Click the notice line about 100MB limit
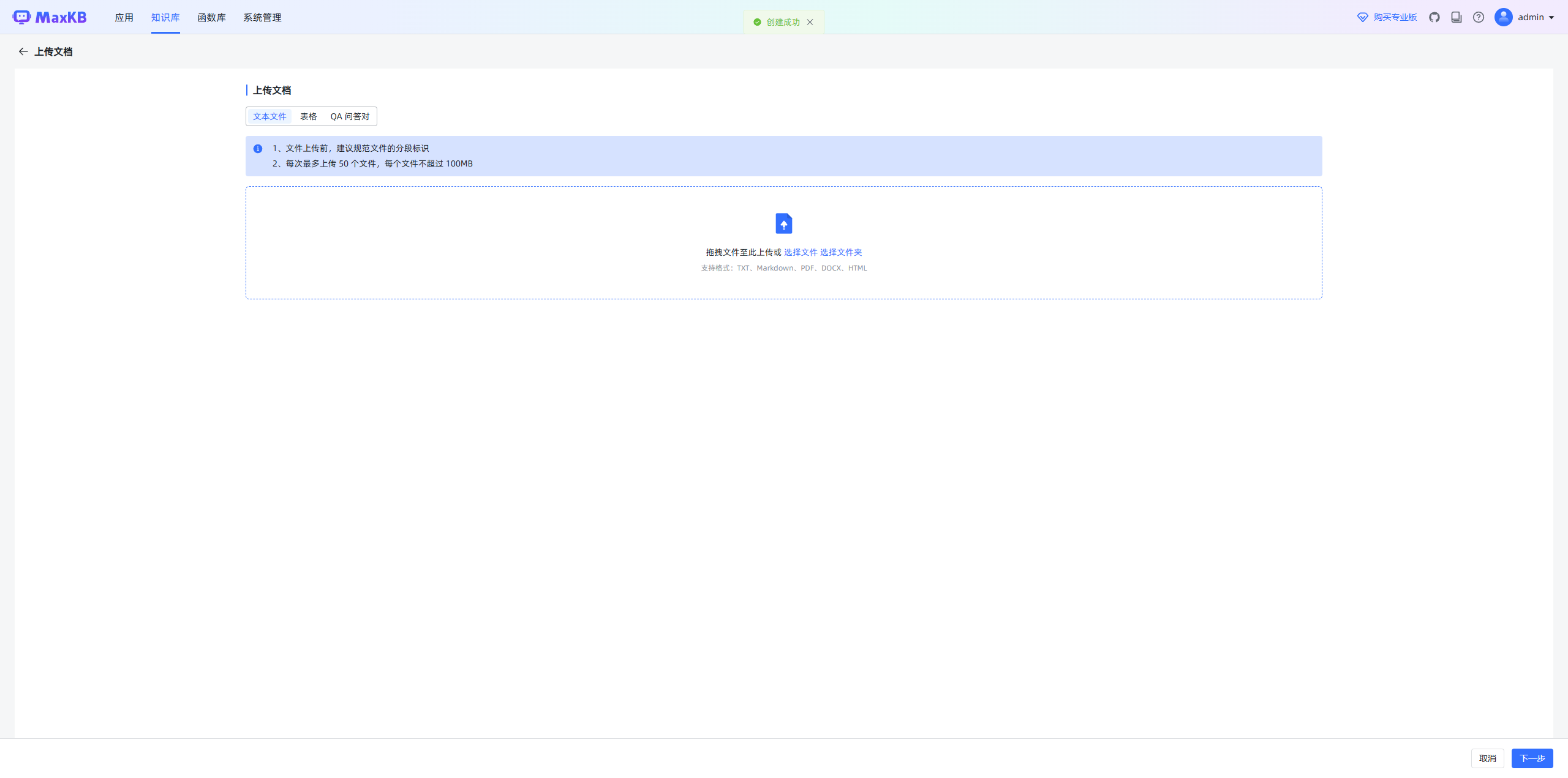1568x778 pixels. pos(372,163)
